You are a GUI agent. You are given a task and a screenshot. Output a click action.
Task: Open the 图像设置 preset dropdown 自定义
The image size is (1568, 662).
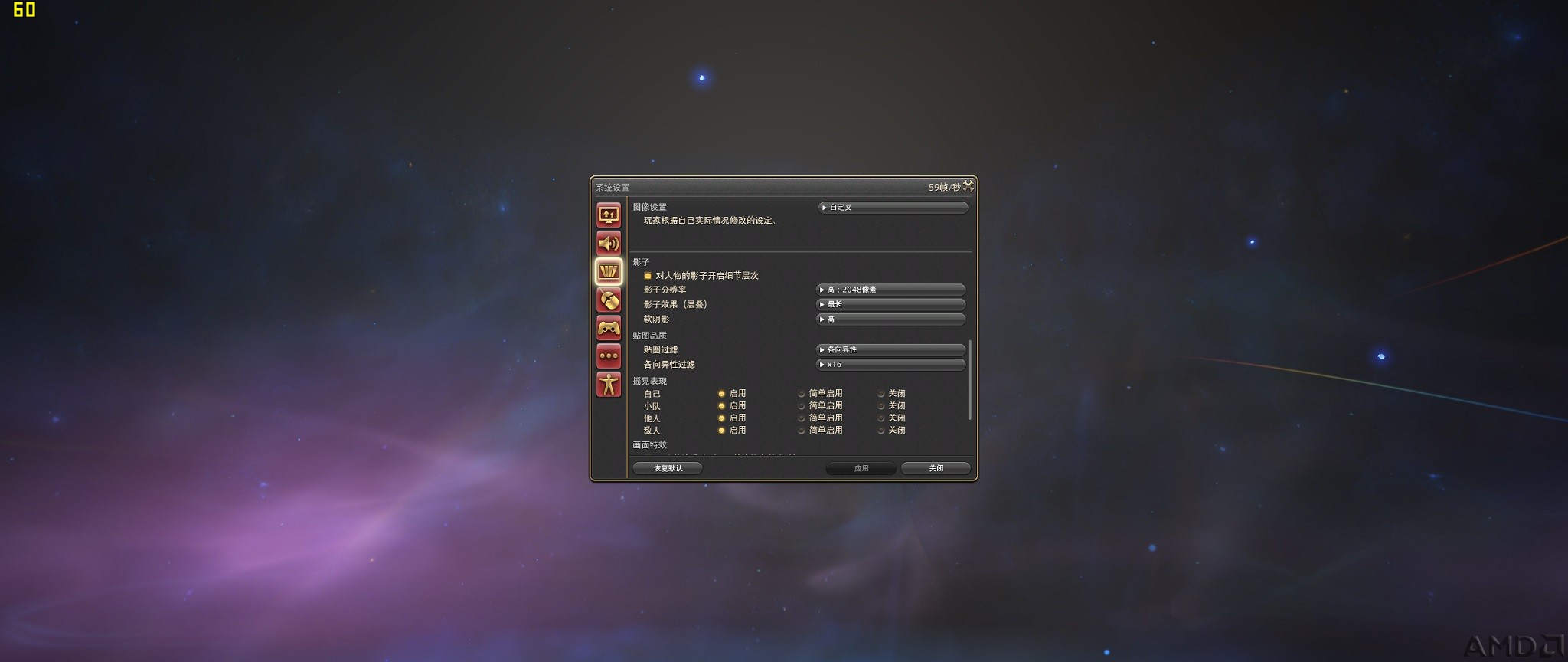tap(893, 208)
